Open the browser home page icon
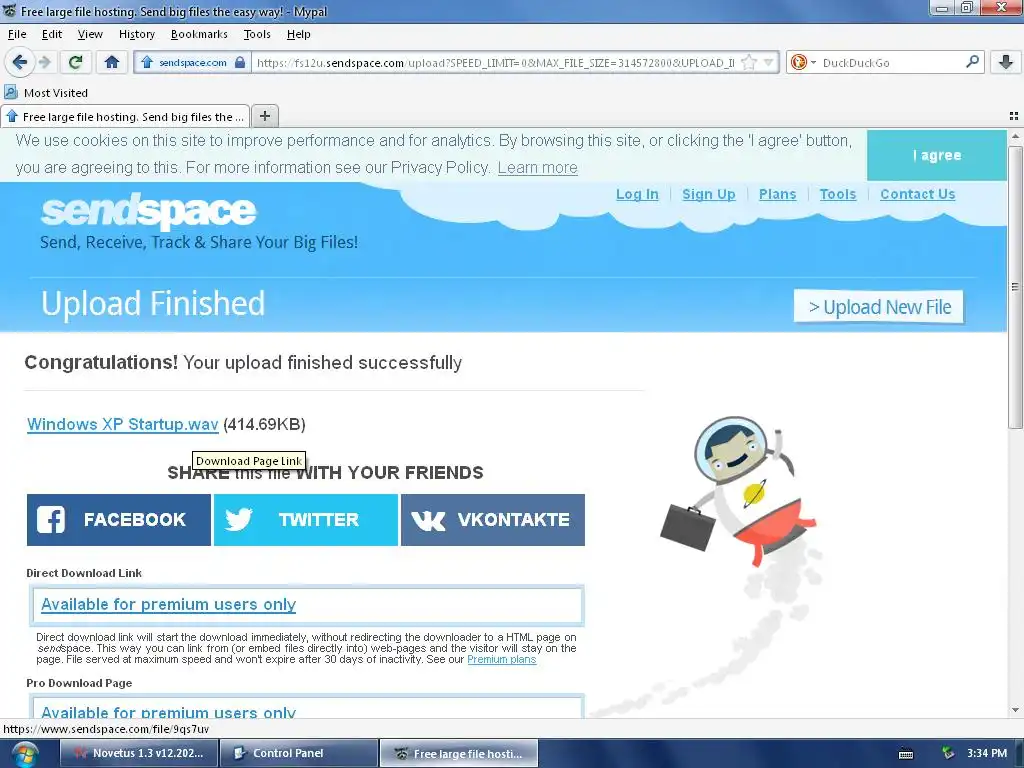 tap(112, 62)
